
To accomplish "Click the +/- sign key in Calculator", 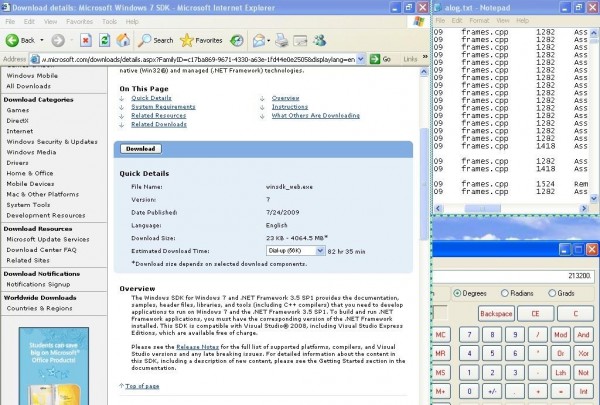I will click(x=492, y=391).
